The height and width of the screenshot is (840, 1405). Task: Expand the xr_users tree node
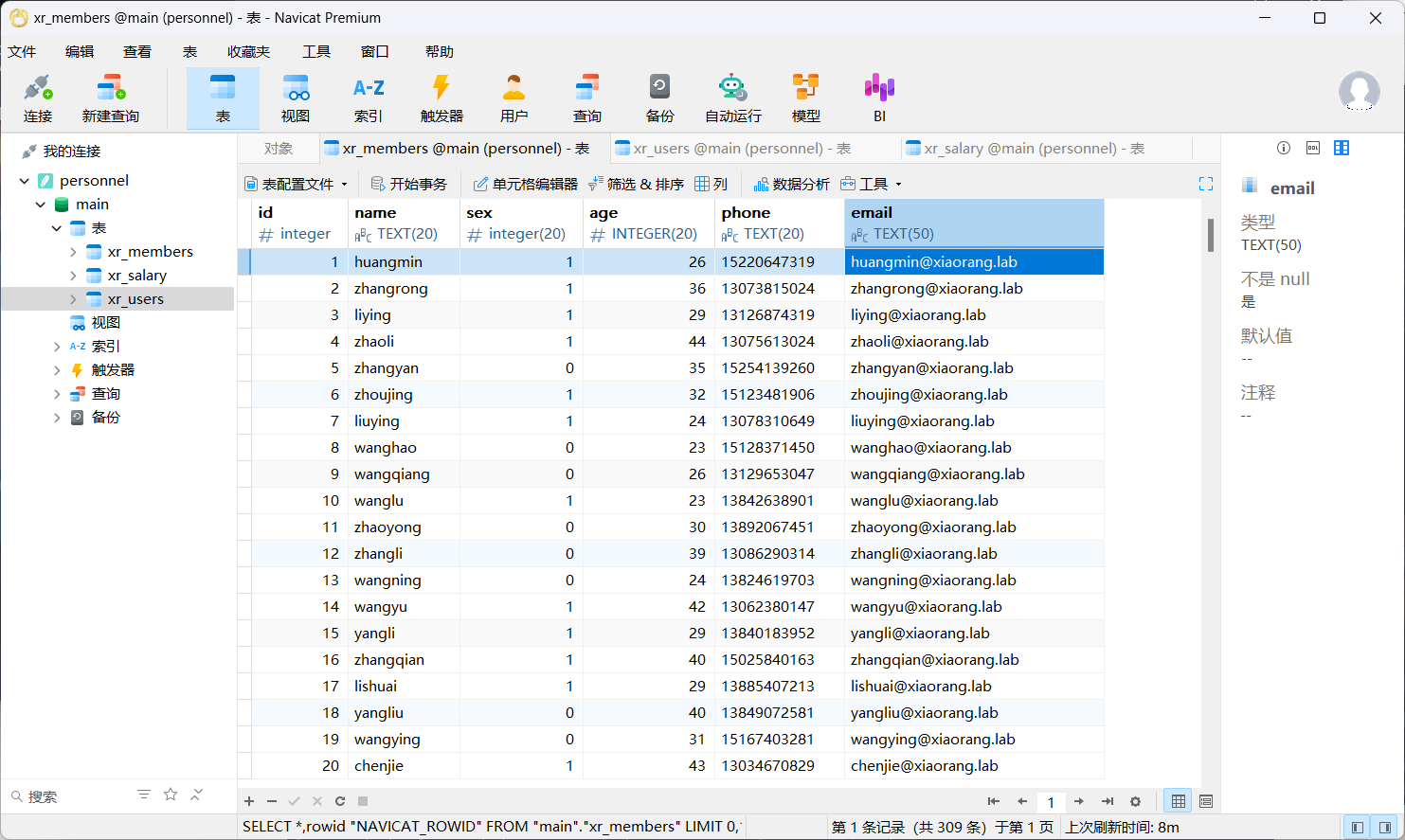(x=73, y=299)
